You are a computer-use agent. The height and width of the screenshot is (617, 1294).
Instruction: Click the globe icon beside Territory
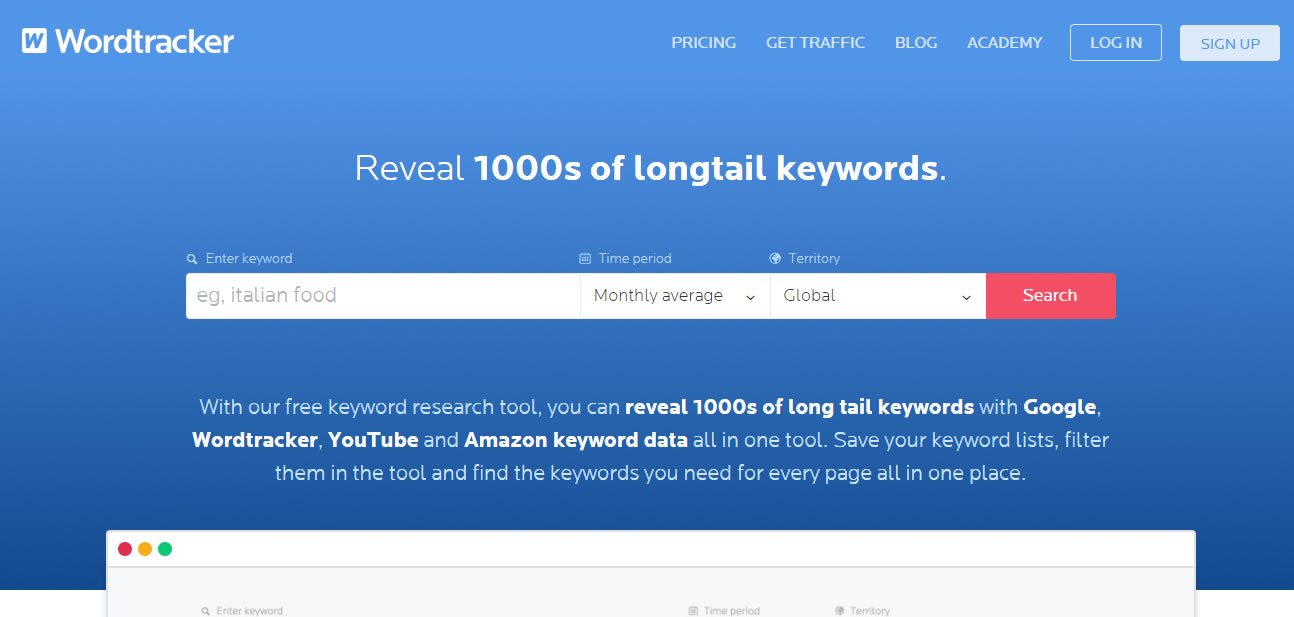point(775,258)
